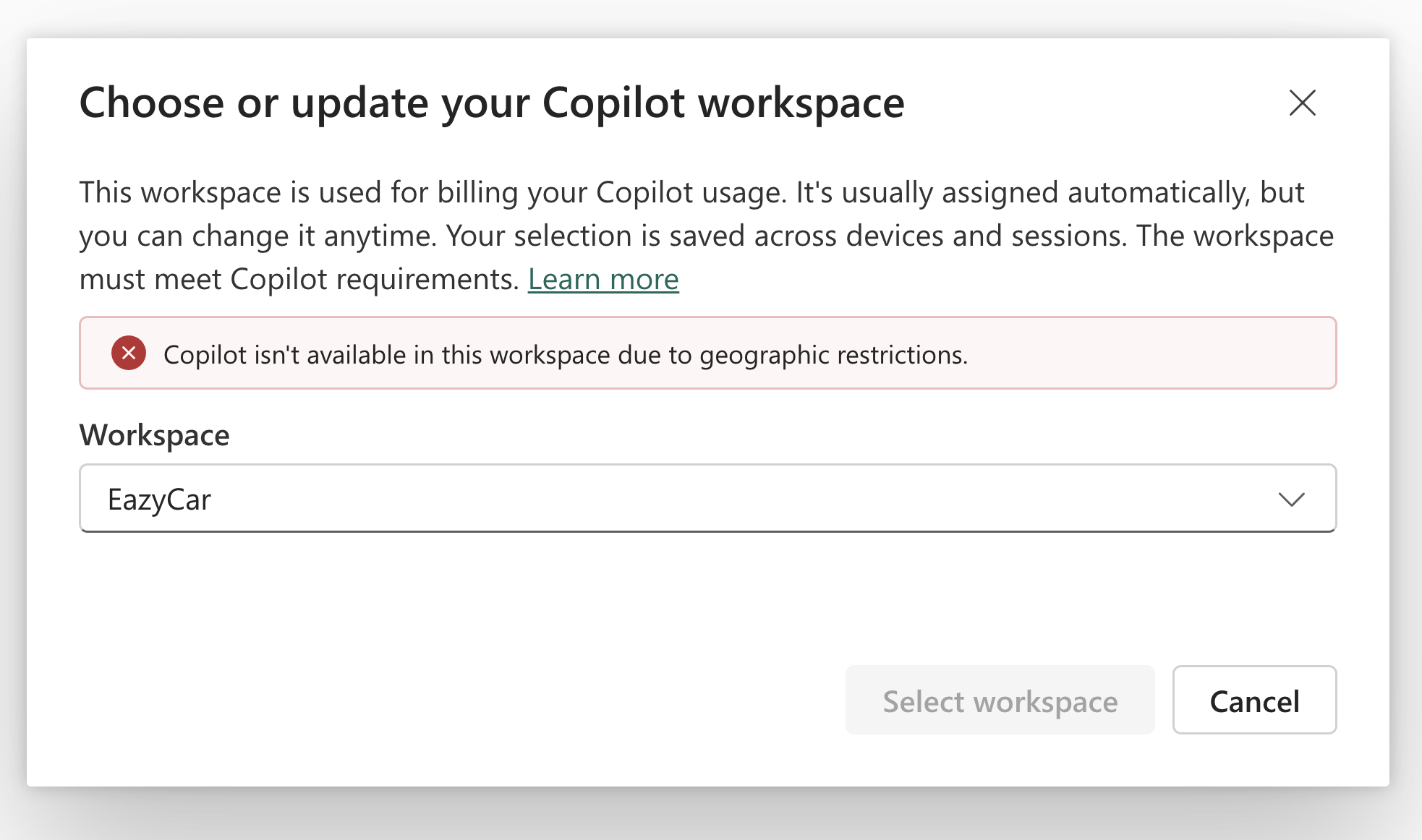Confirm the workspace choice with Select workspace
This screenshot has height=840, width=1422.
[x=1000, y=700]
